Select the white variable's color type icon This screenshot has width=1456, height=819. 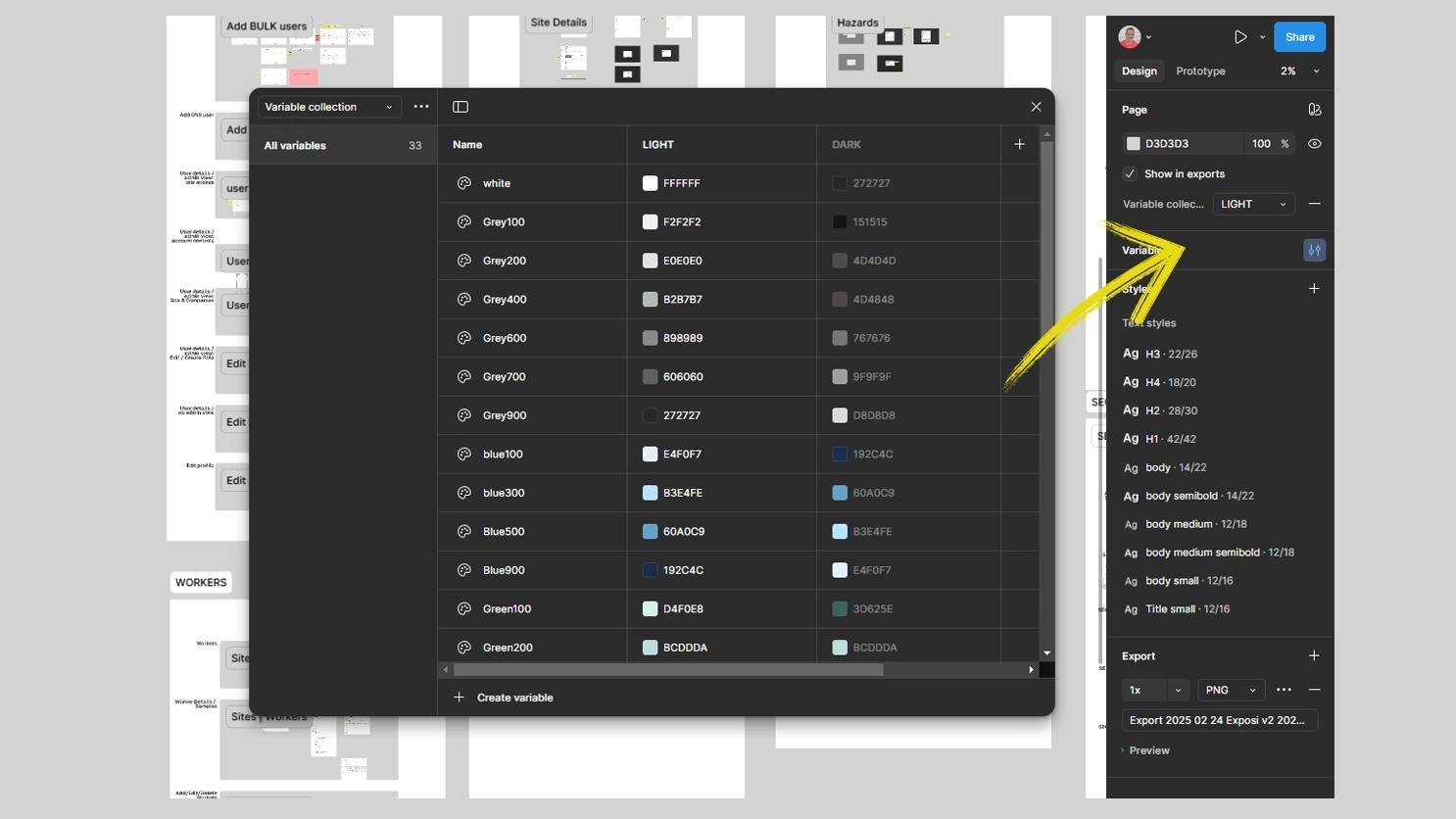point(463,183)
